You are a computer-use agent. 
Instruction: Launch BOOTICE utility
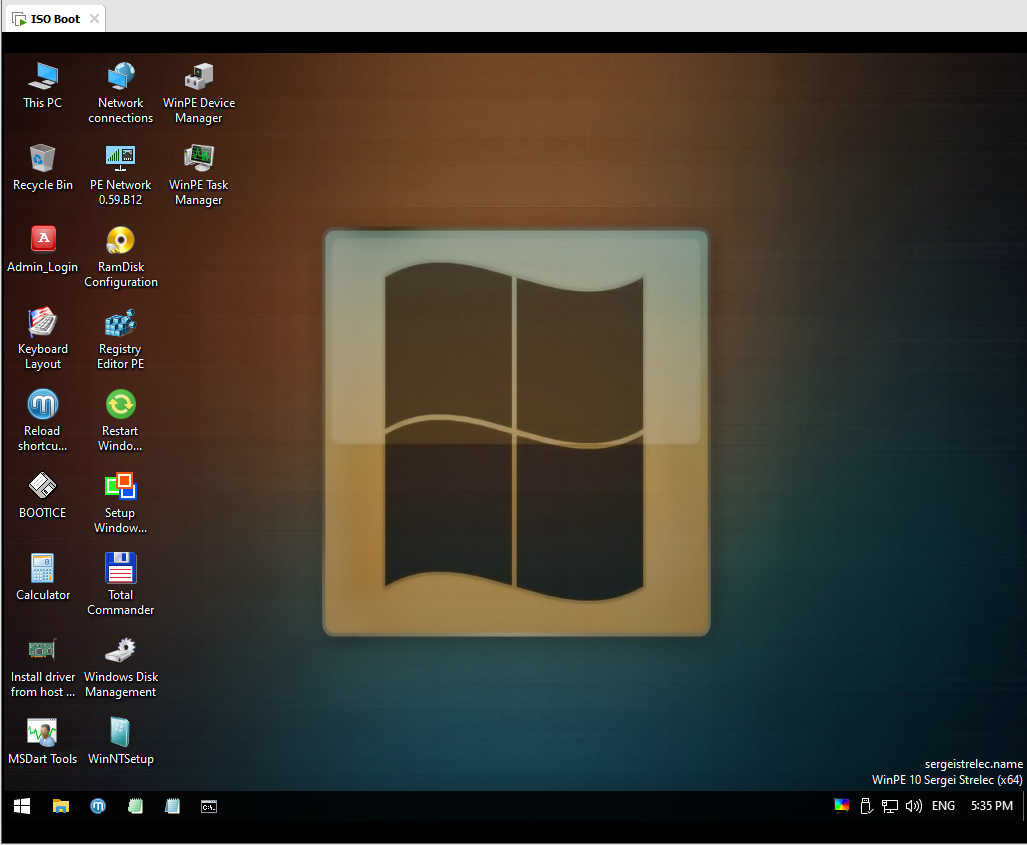43,496
